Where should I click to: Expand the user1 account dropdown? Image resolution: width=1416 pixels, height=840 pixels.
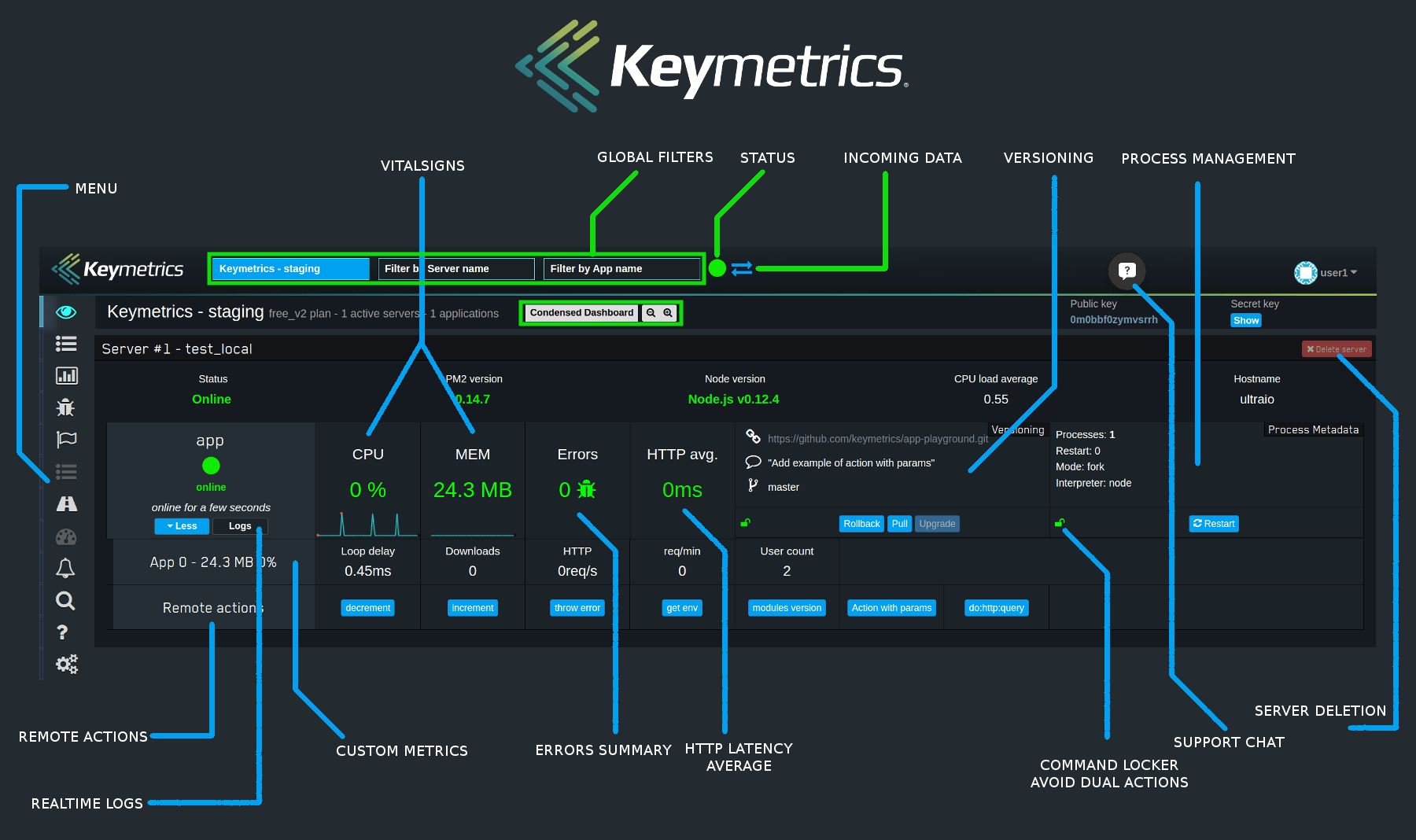pyautogui.click(x=1338, y=273)
